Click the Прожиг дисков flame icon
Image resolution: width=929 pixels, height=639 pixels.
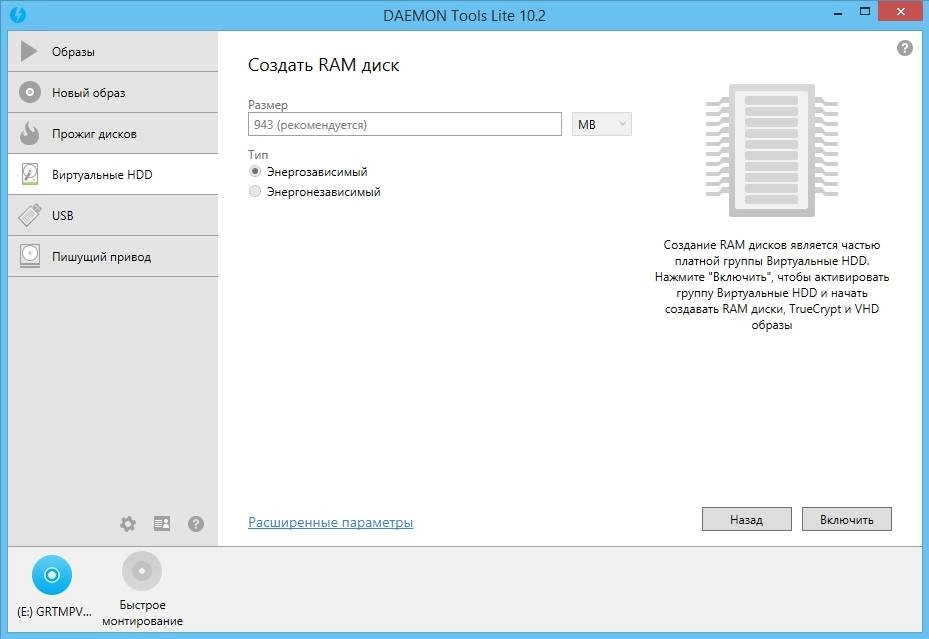29,133
